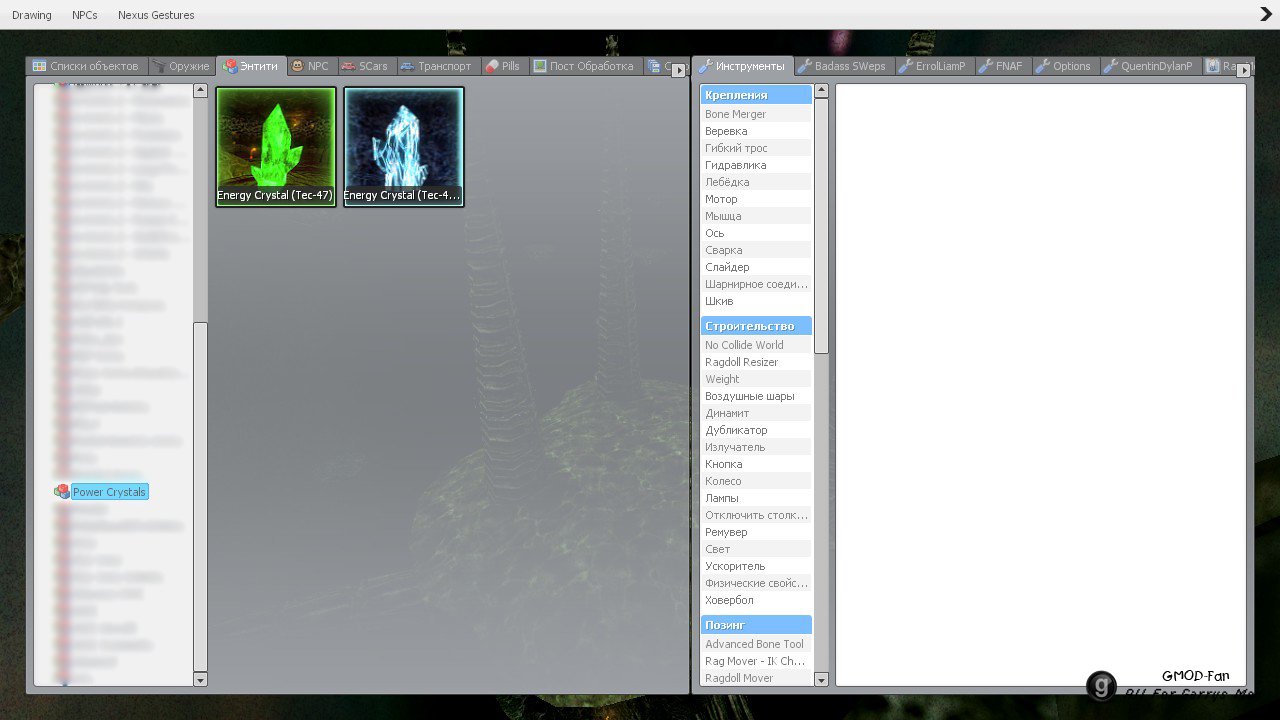Select the Ускоритель tool
The height and width of the screenshot is (720, 1280).
(x=757, y=566)
